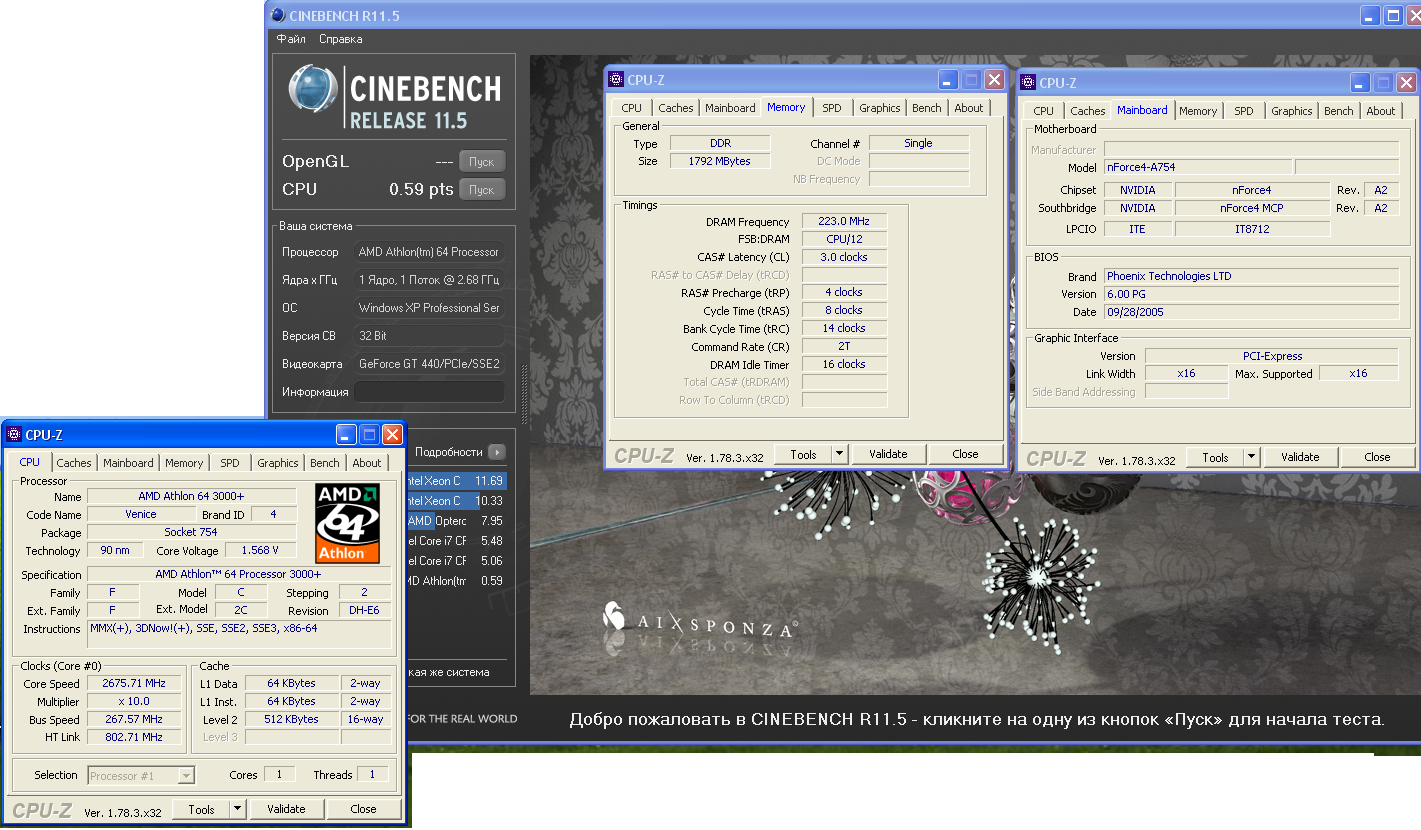The width and height of the screenshot is (1421, 830).
Task: Open Bench tab in Memory window
Action: pos(927,108)
